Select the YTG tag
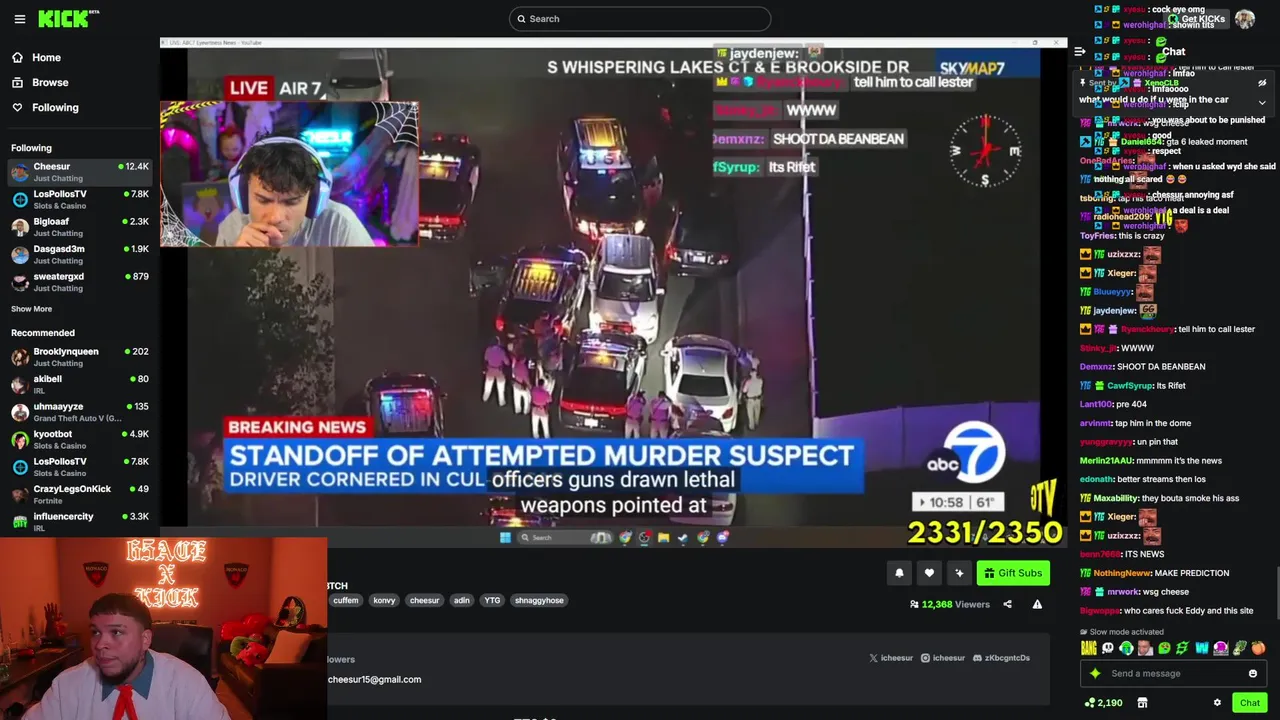 [x=492, y=600]
